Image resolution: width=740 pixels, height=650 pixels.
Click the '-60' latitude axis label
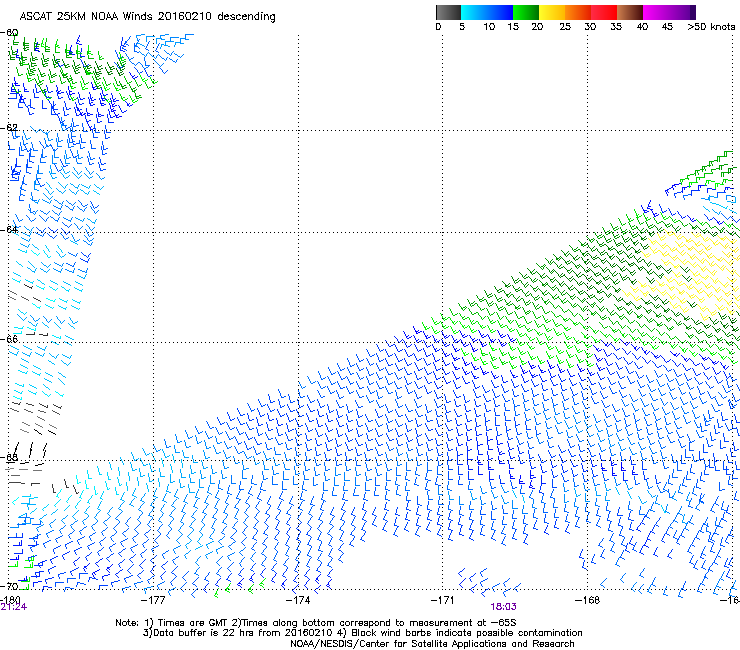(x=9, y=33)
